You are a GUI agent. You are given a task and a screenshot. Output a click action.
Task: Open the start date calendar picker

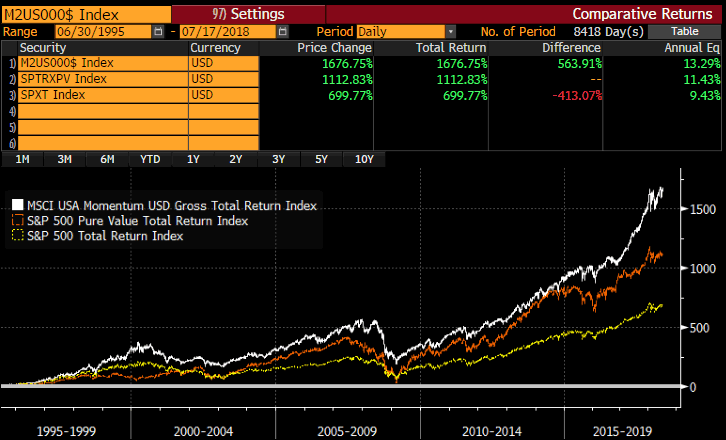click(158, 31)
